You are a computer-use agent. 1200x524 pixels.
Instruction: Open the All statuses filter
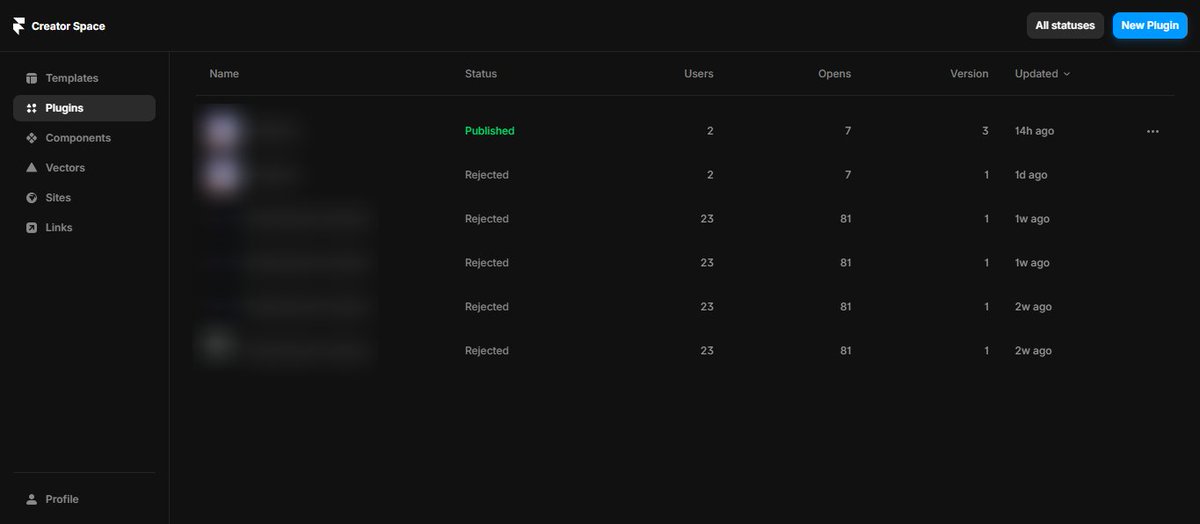tap(1065, 26)
